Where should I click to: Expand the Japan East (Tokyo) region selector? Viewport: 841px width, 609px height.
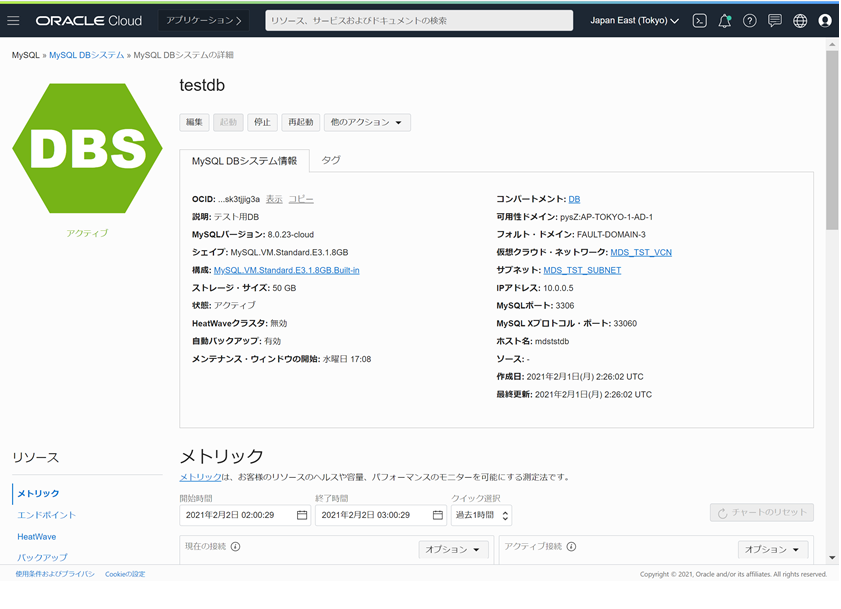click(x=634, y=20)
